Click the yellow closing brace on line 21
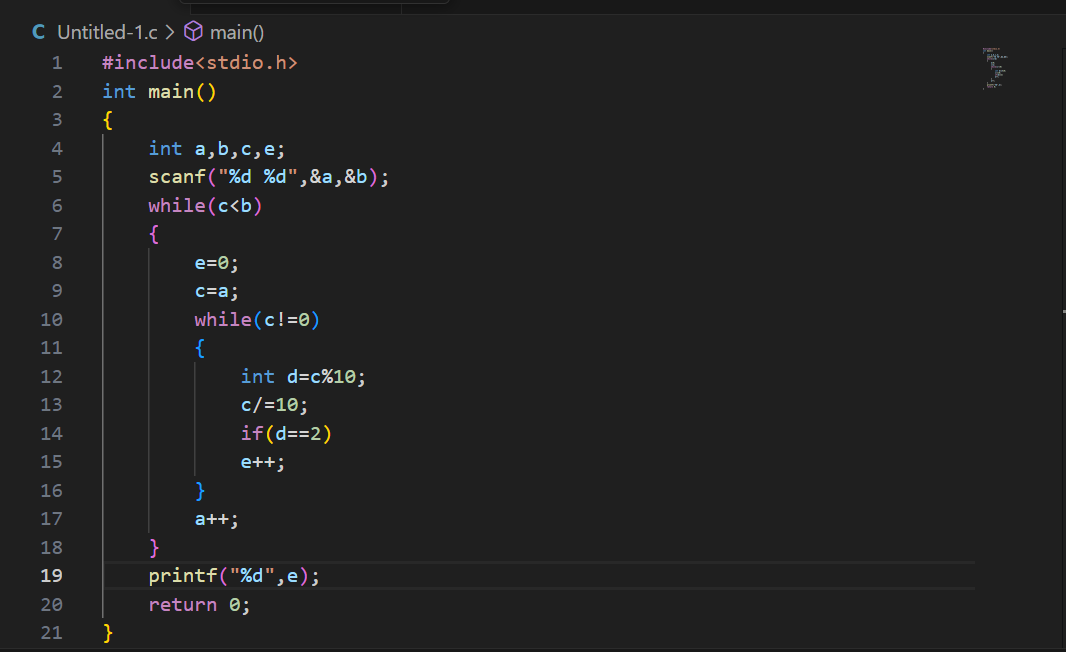The height and width of the screenshot is (652, 1066). pos(107,634)
